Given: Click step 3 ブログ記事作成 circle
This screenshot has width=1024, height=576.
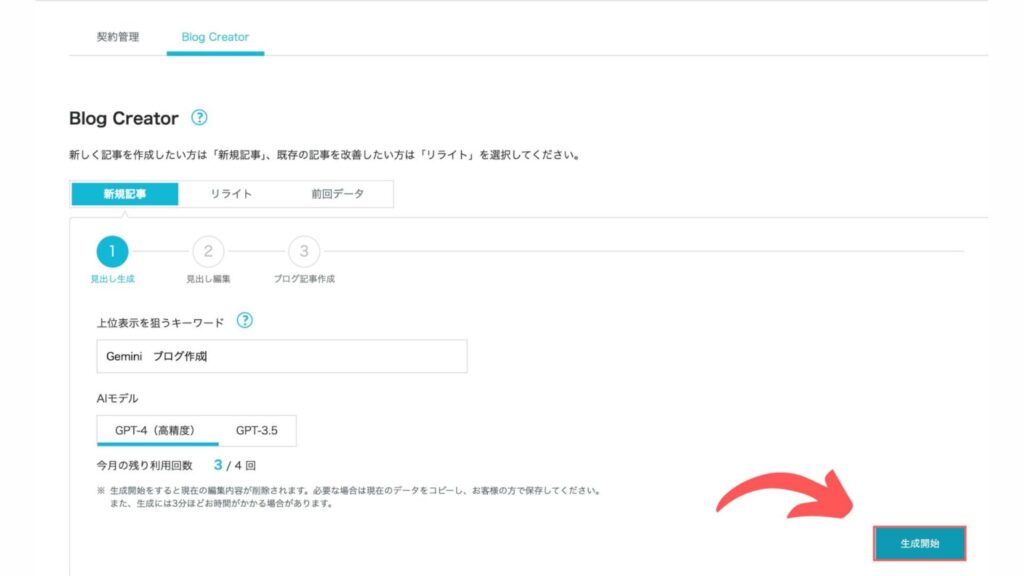Looking at the screenshot, I should click(x=304, y=251).
